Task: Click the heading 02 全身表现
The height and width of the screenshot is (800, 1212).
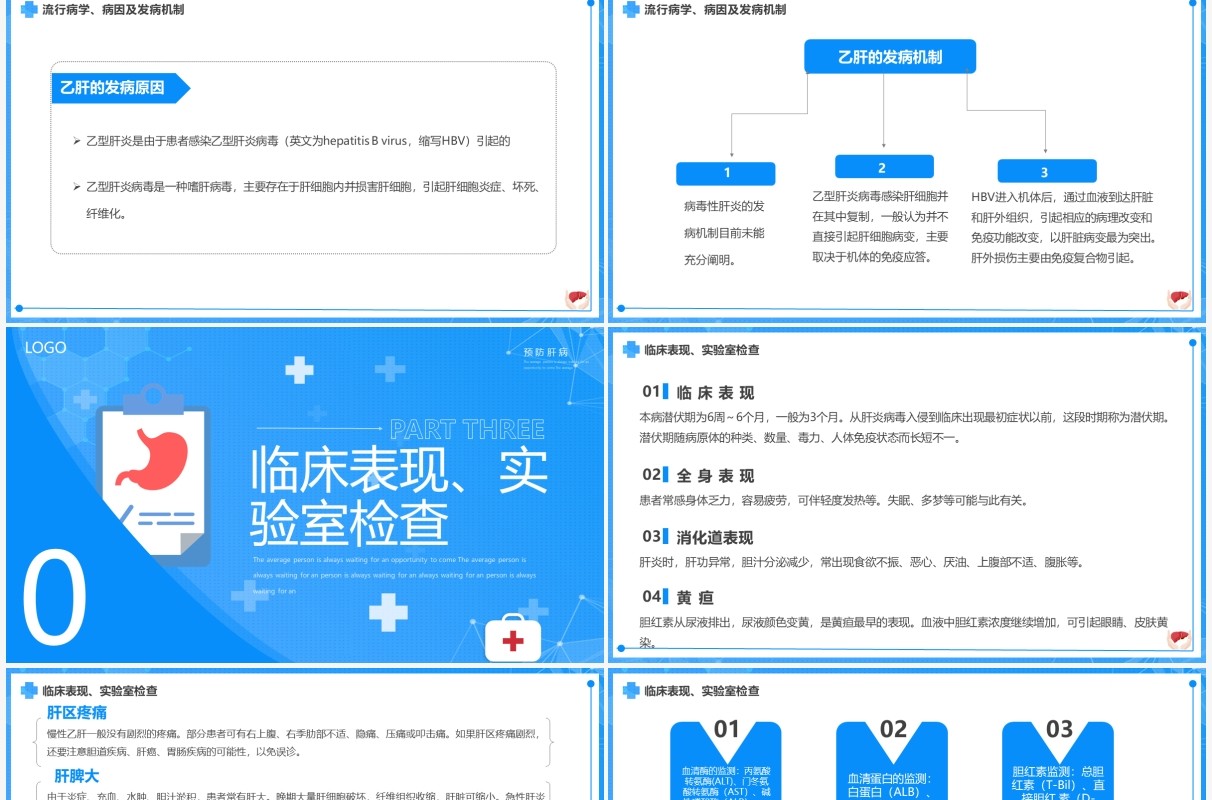Action: [x=698, y=475]
